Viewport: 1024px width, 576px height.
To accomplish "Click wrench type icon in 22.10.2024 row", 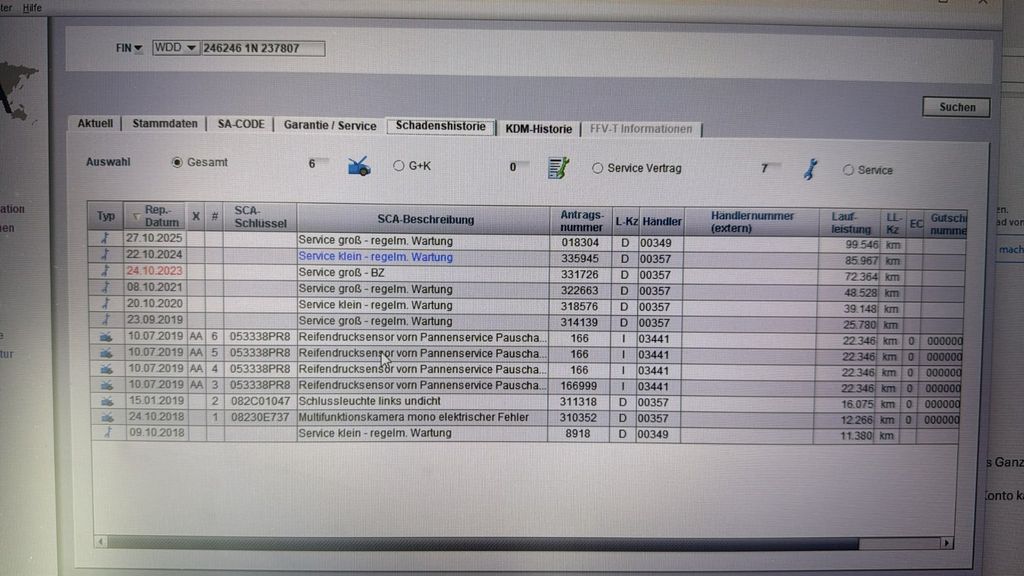I will 105,255.
